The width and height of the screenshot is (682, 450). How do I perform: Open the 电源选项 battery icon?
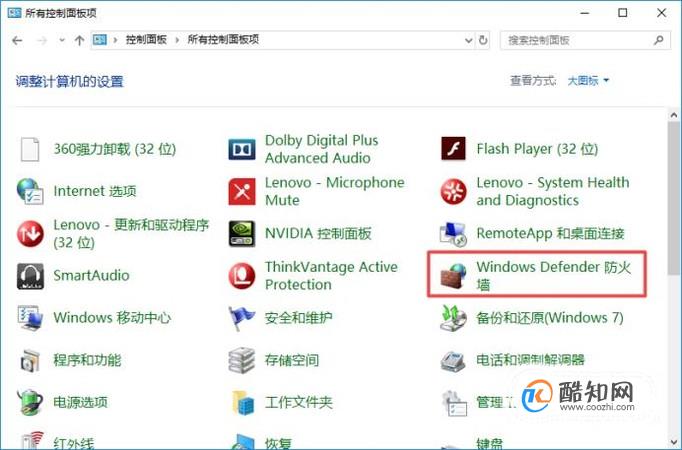point(30,402)
